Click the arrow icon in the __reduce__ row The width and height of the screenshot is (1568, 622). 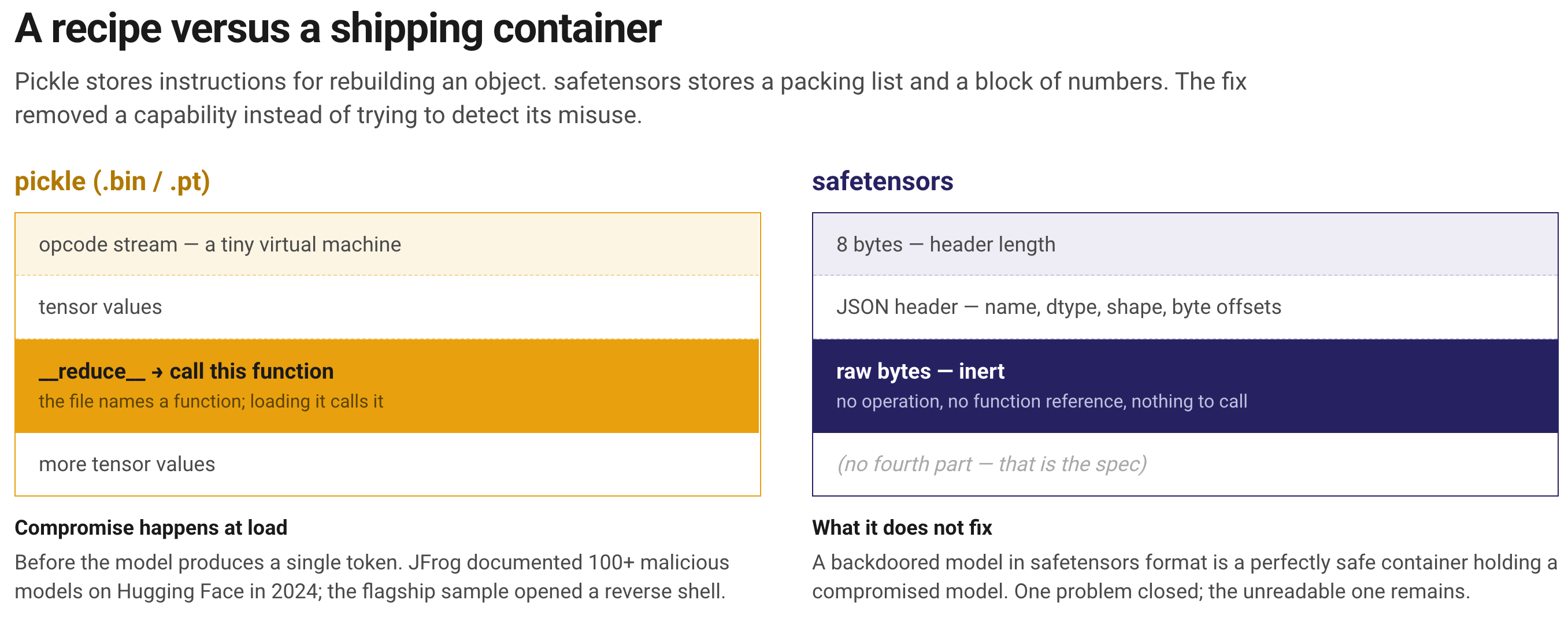(x=157, y=372)
